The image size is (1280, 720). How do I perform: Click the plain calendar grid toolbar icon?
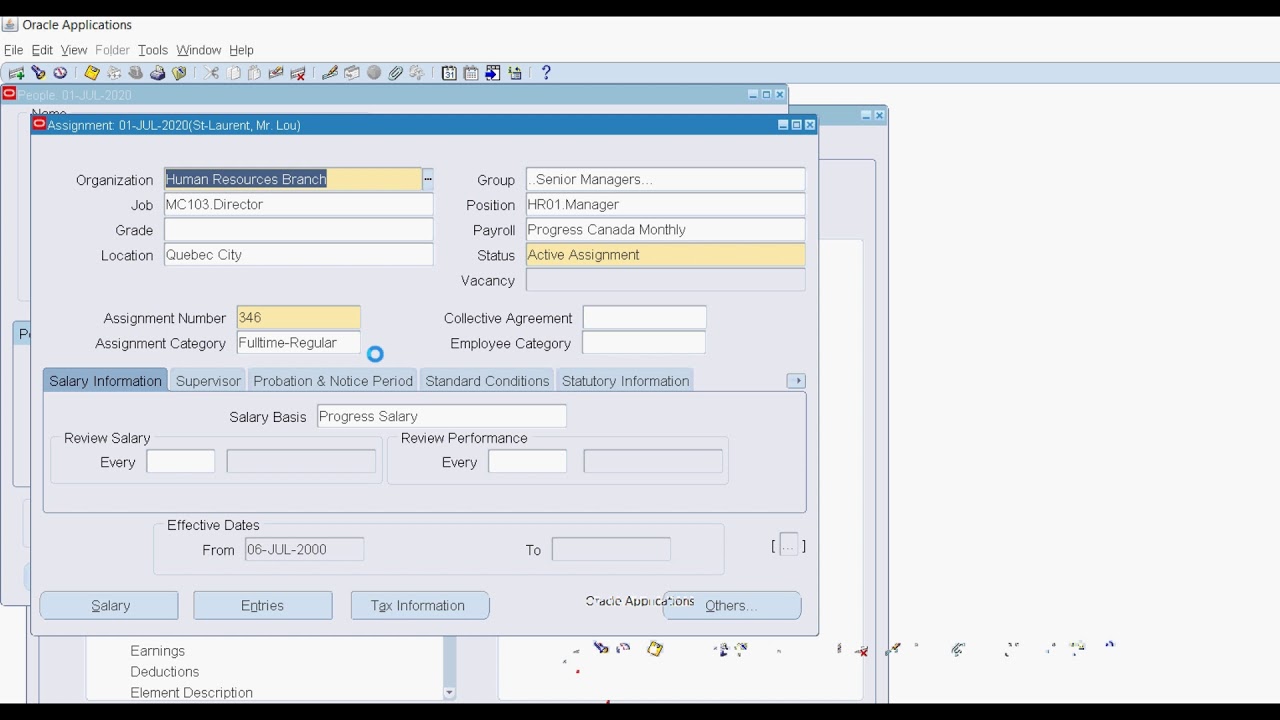[x=471, y=73]
